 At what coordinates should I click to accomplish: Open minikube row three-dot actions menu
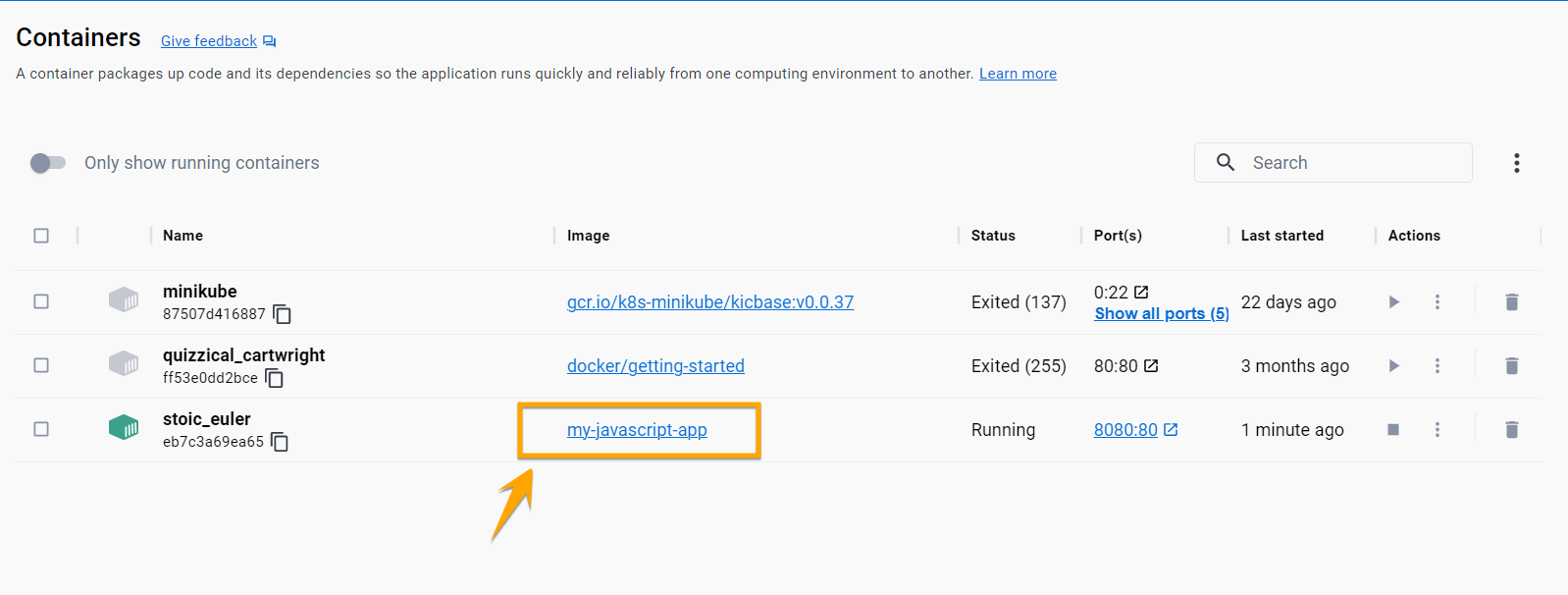[1437, 302]
